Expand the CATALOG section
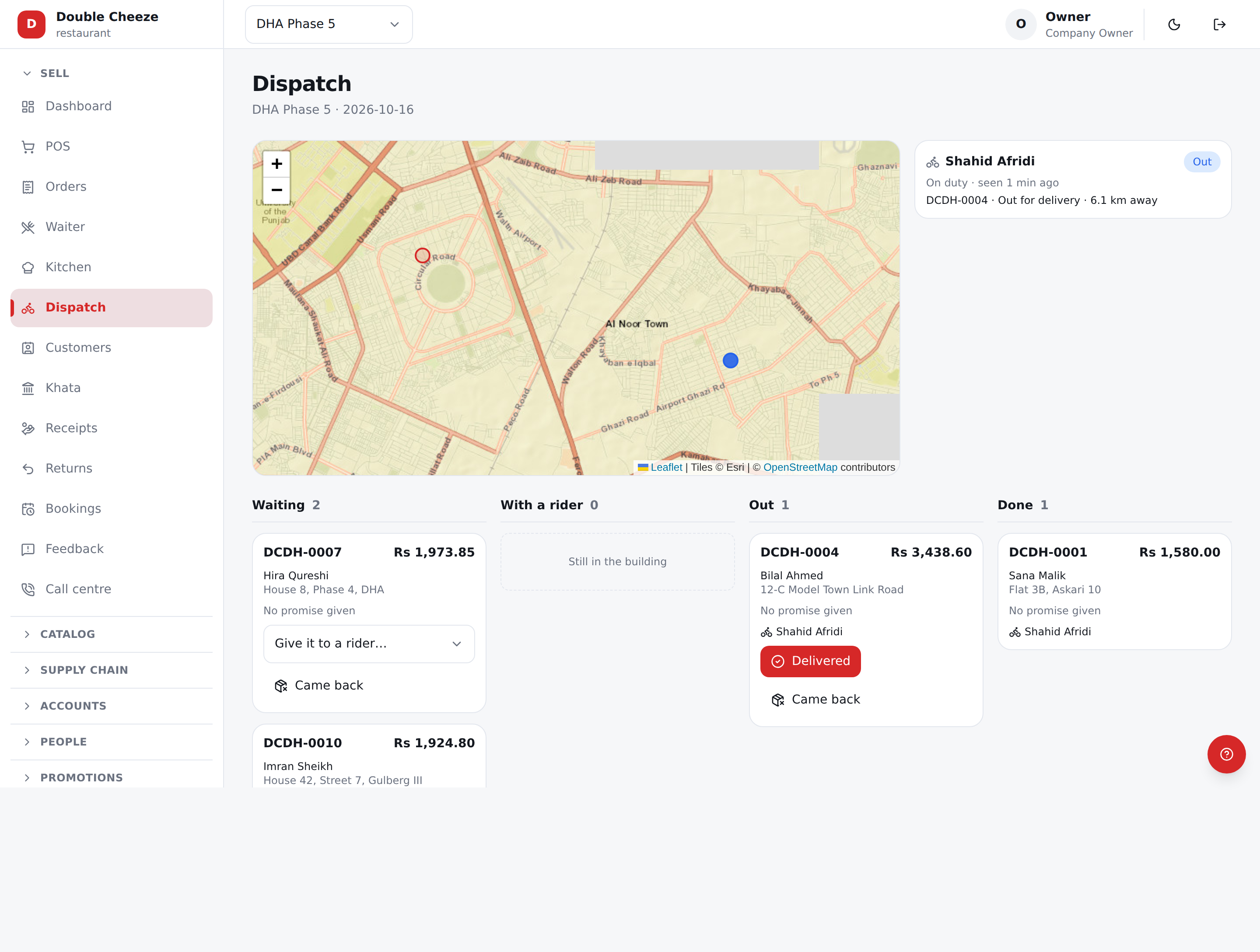This screenshot has width=1260, height=952. coord(111,634)
